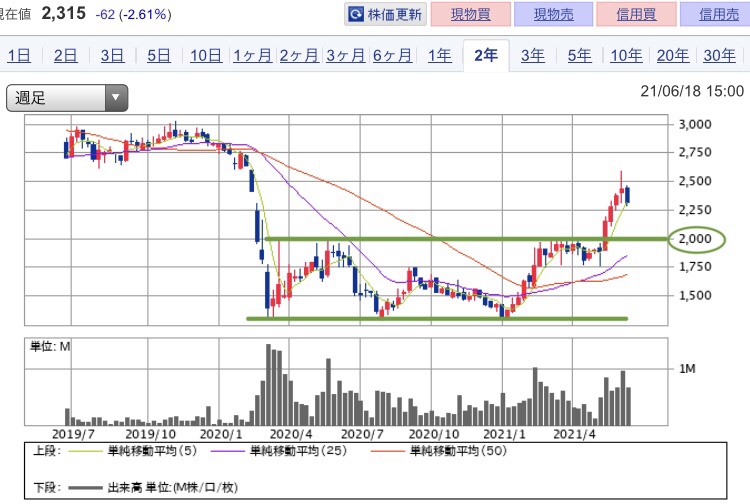Switch to the 5日 period tab

coord(159,55)
